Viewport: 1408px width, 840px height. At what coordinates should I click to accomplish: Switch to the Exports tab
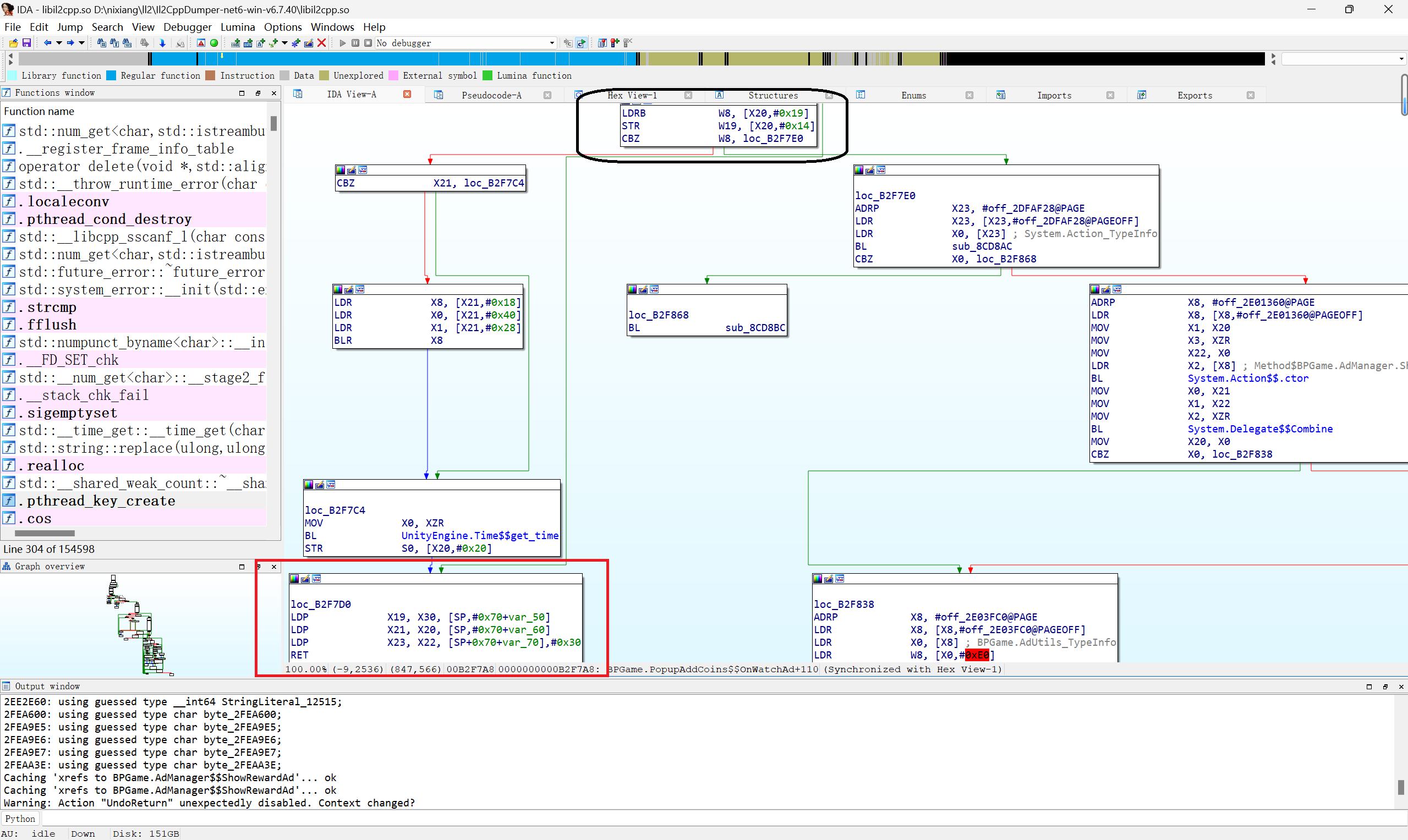coord(1195,95)
